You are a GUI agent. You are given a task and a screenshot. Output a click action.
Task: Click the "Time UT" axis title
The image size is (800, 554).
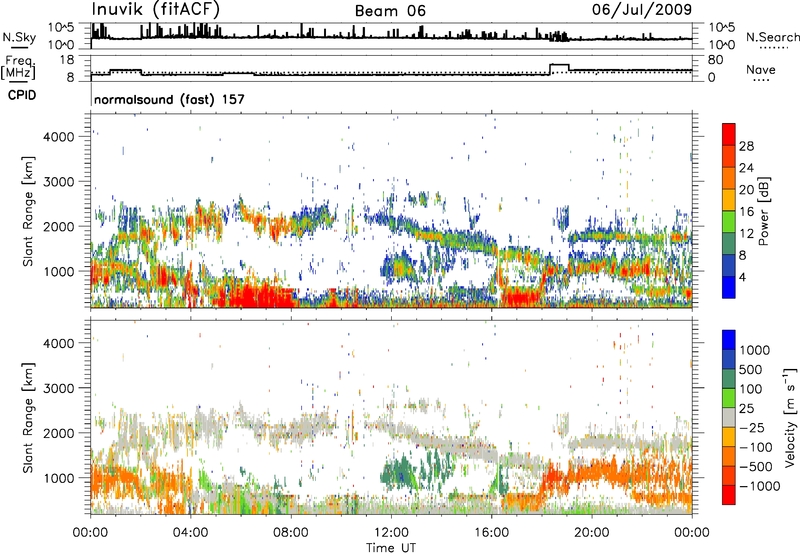[391, 548]
